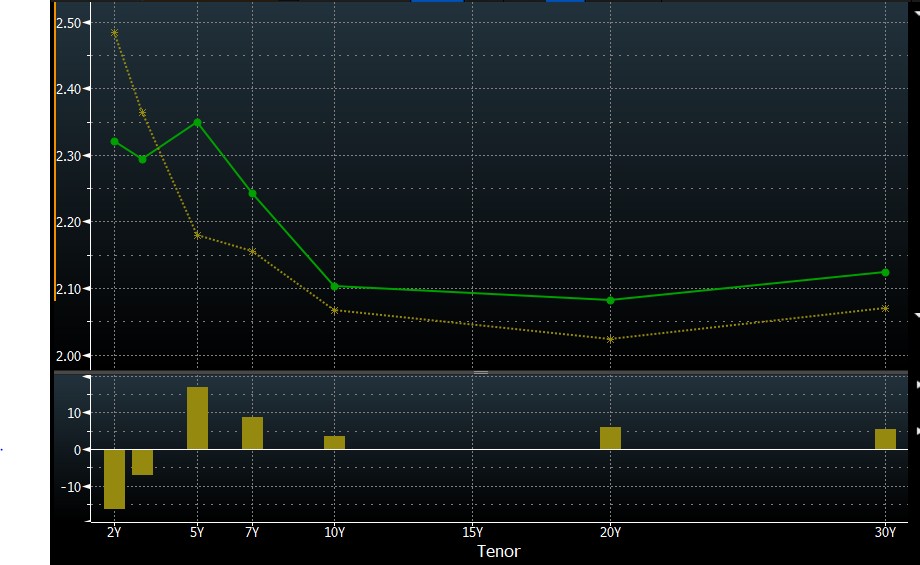Select the tall positive bar at 5Y
The image size is (920, 565).
point(197,418)
